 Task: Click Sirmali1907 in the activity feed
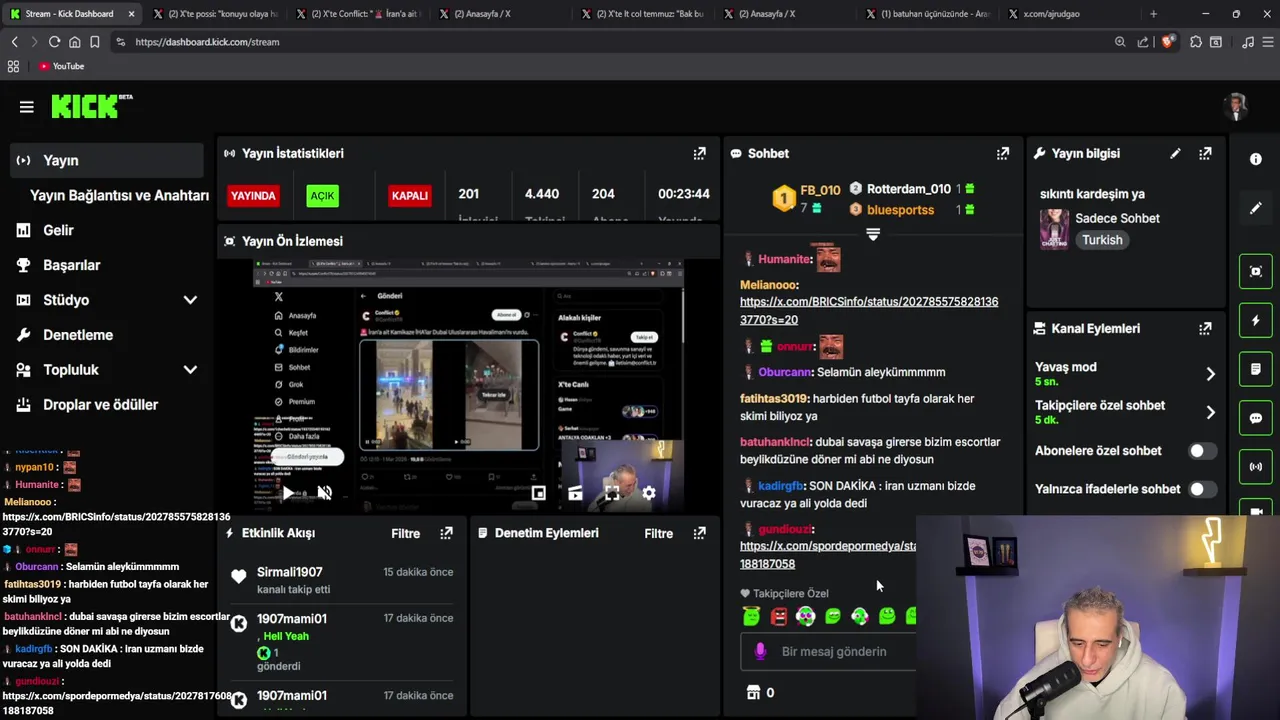click(289, 572)
